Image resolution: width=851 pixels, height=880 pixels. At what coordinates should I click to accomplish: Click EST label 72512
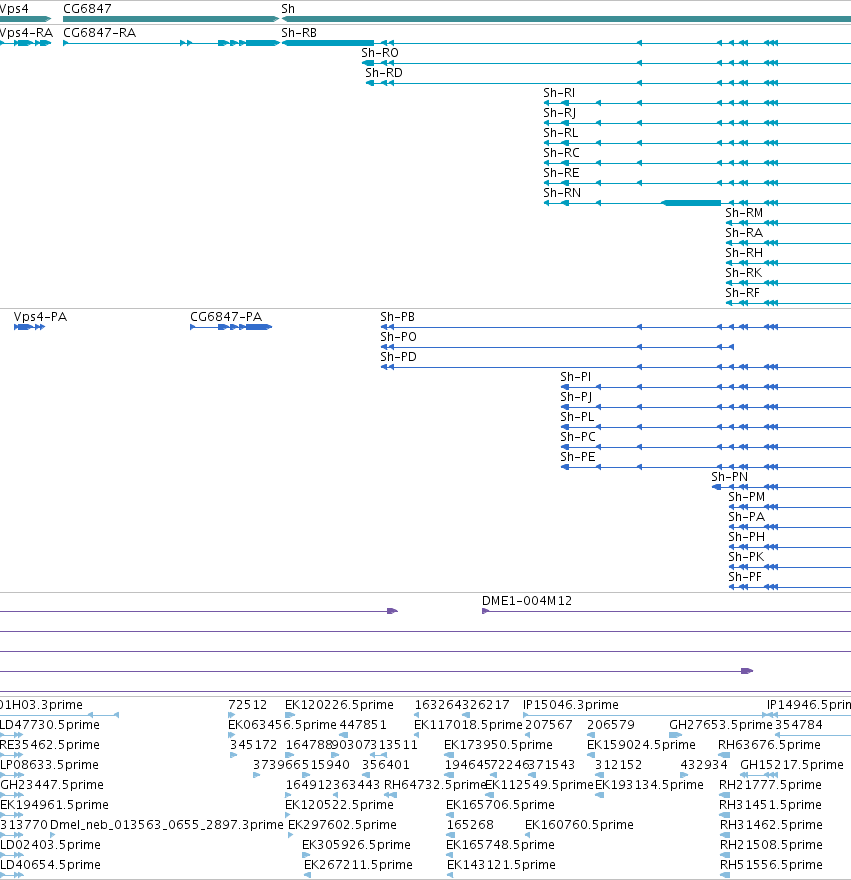[x=248, y=705]
